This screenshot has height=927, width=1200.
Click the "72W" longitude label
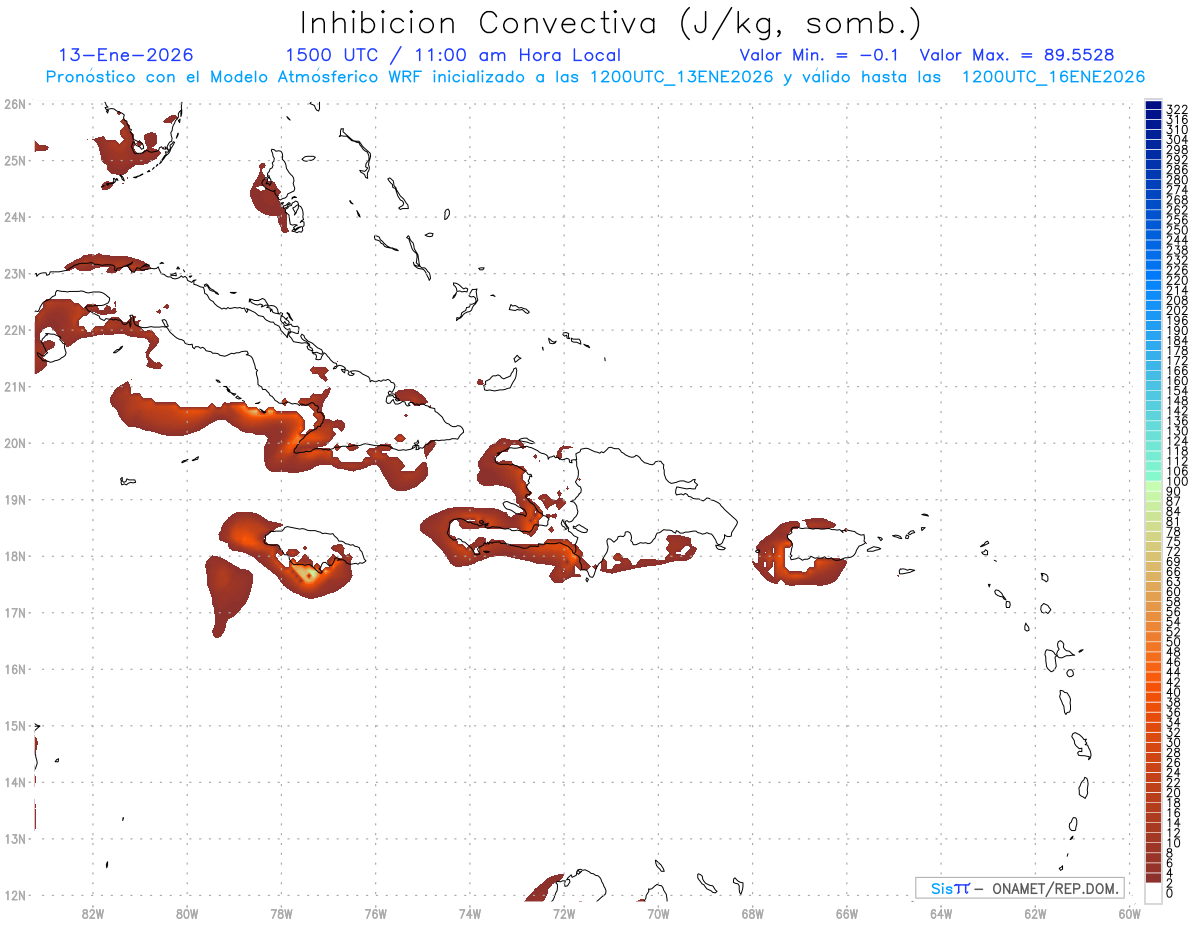click(564, 914)
